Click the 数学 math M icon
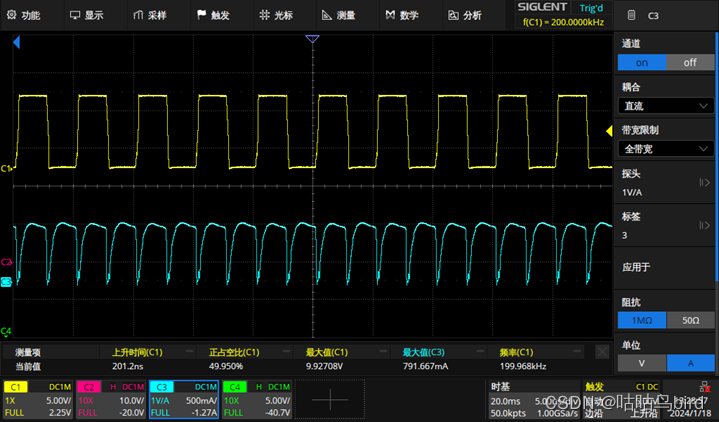 click(390, 15)
